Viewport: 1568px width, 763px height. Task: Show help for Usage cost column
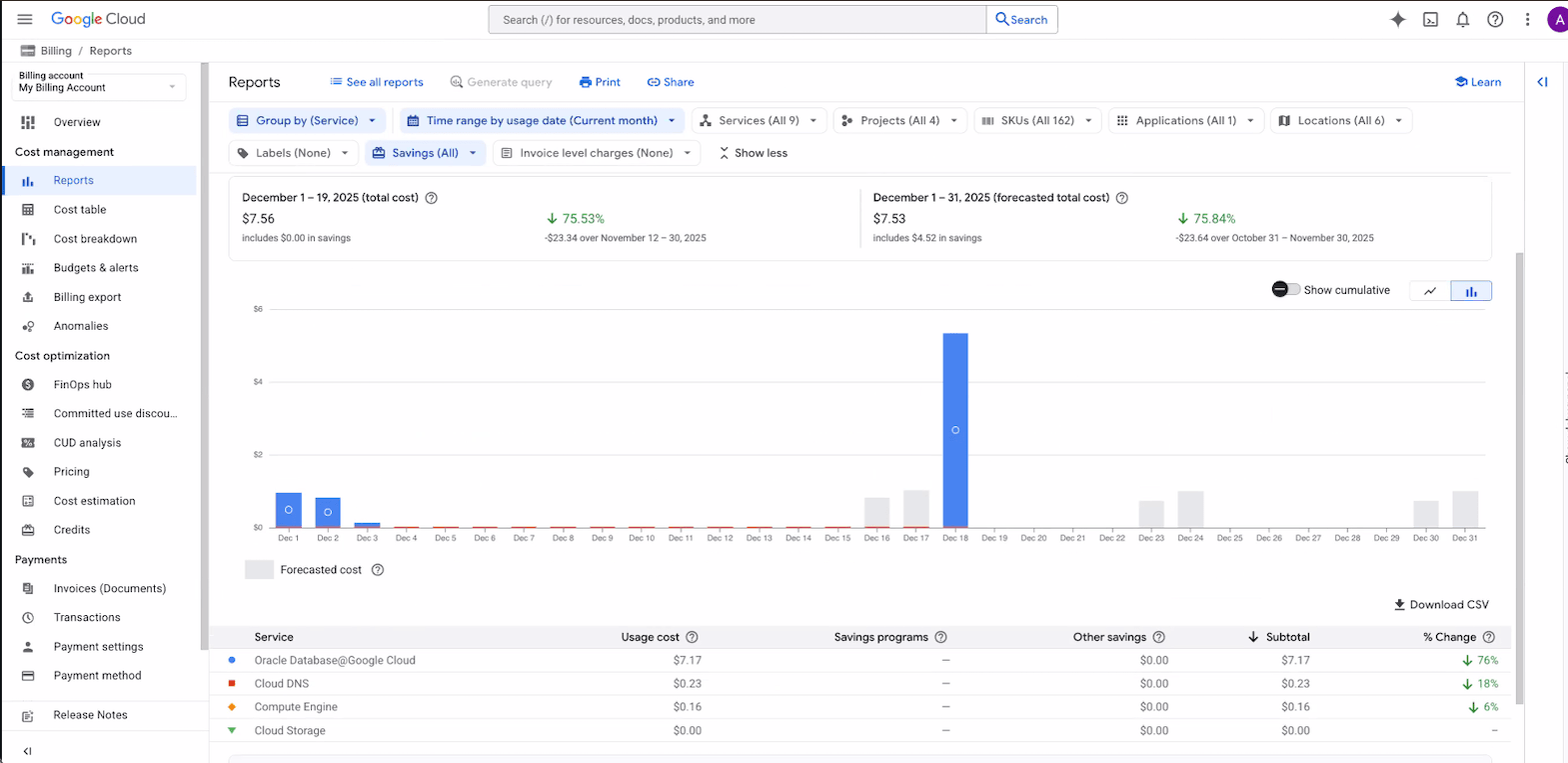click(x=692, y=637)
